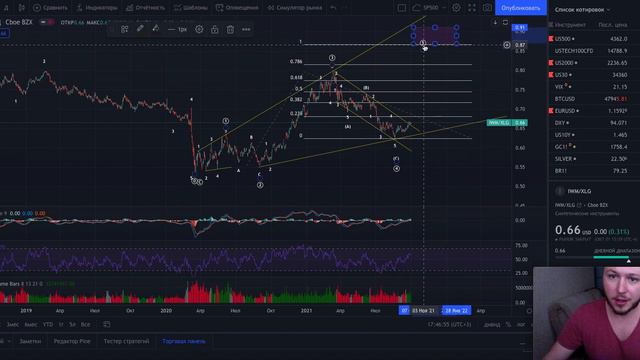Select the 6мес (6 months) range button

(x=31, y=324)
